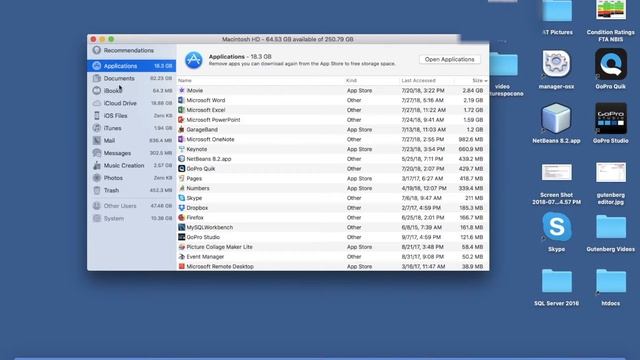Click the NetBeans 8.2.app desktop cube icon

(556, 118)
